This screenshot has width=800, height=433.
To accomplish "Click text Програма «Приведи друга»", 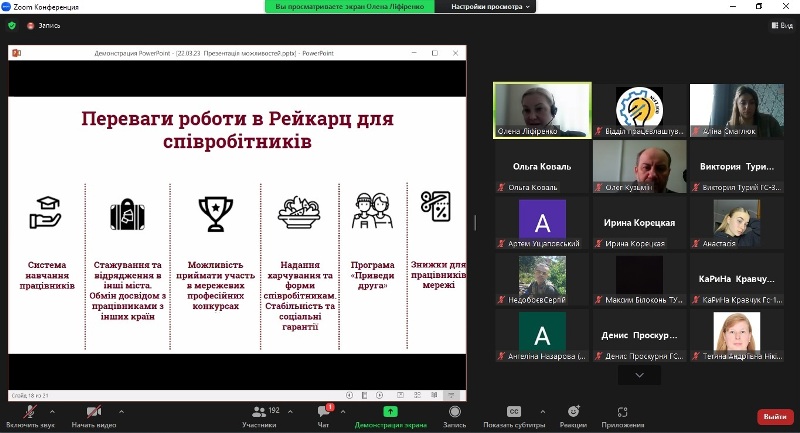I will [372, 275].
